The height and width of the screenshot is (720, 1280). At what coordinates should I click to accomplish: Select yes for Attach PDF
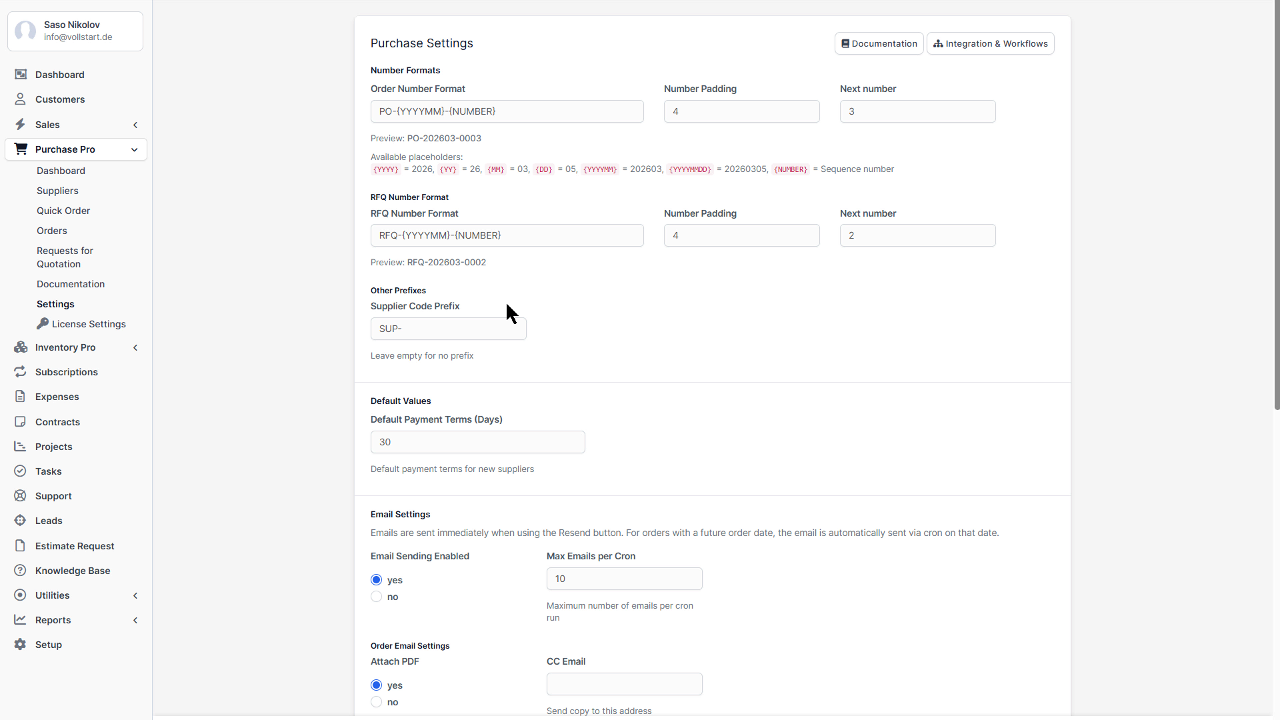[376, 686]
